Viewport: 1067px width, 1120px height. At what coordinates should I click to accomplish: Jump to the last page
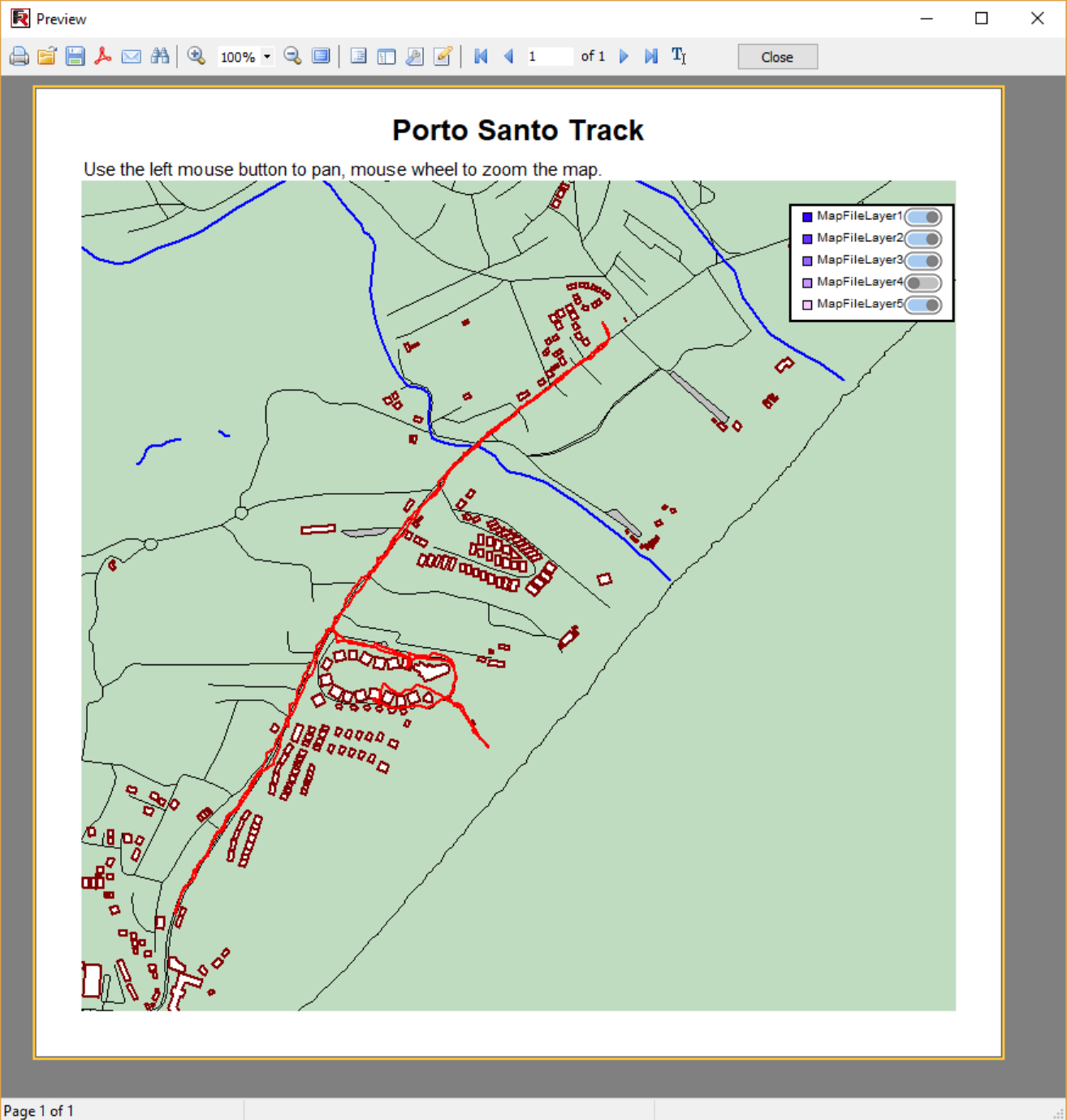click(x=650, y=57)
